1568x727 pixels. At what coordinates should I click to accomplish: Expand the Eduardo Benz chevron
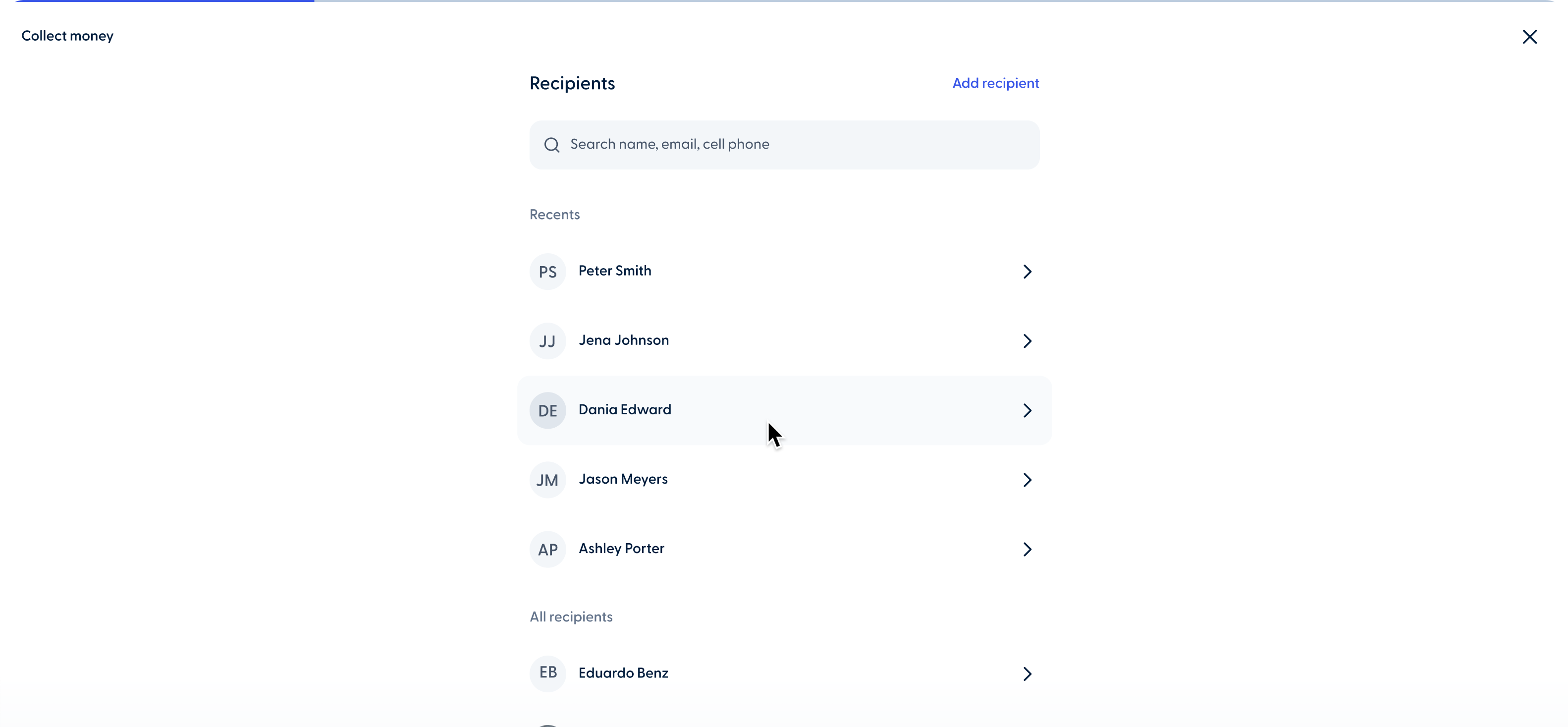[1027, 673]
